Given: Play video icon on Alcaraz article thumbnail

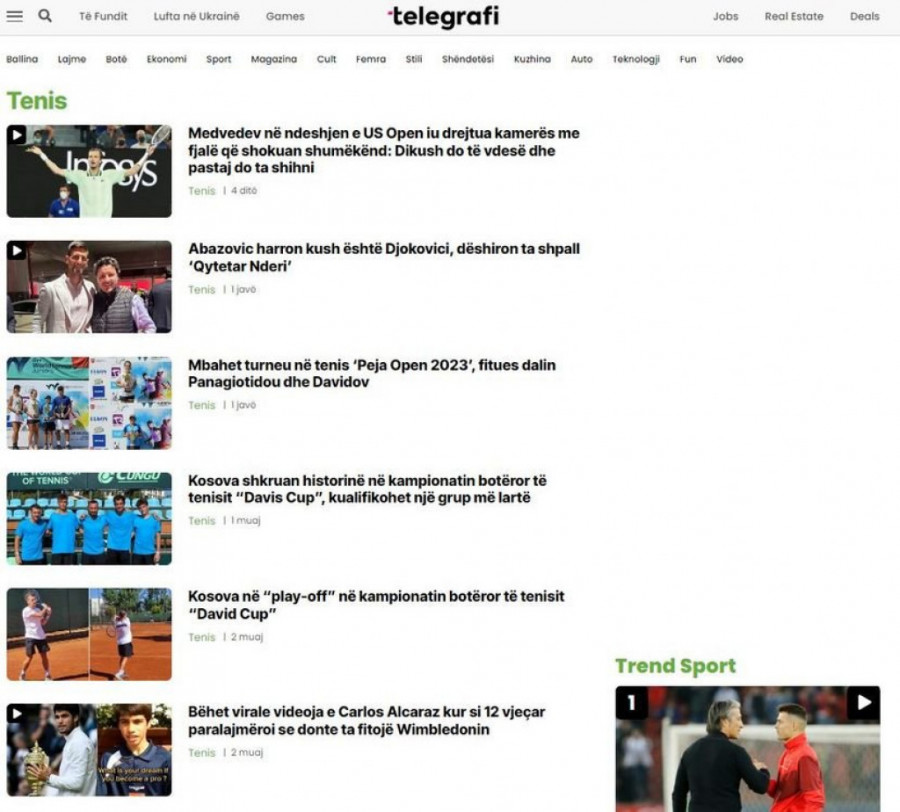Looking at the screenshot, I should pos(17,714).
